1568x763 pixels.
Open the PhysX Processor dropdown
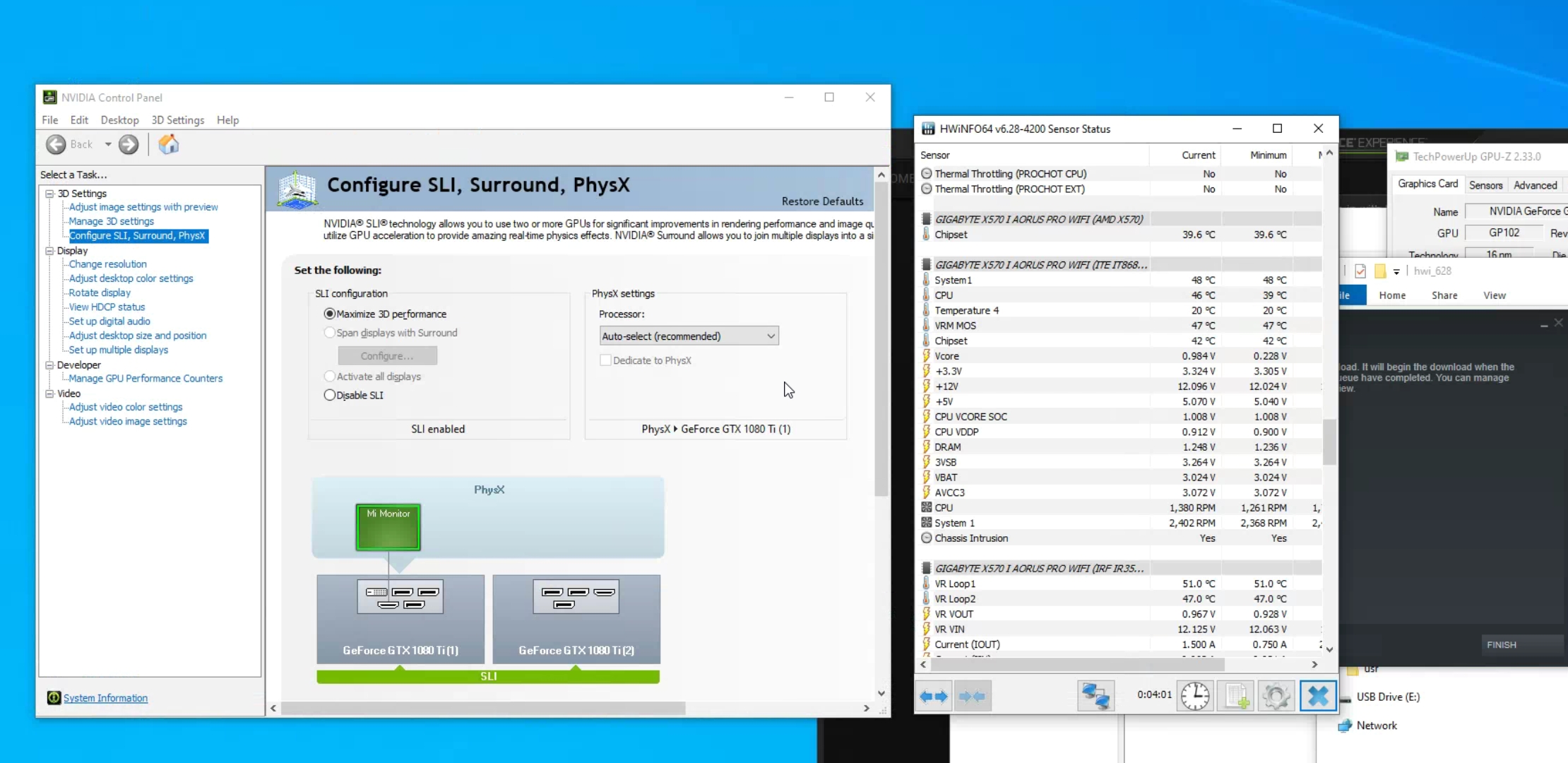pos(689,336)
